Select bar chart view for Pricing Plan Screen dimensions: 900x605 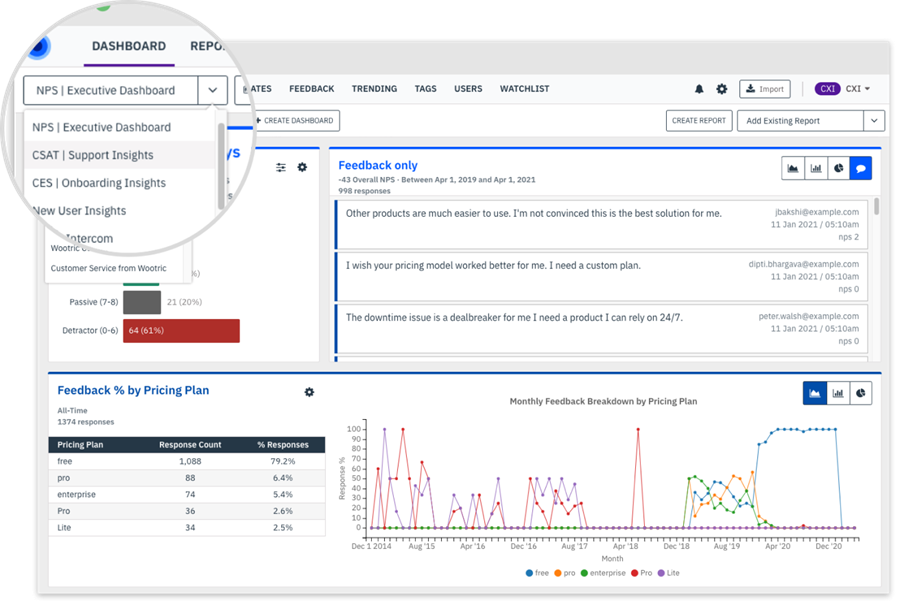pos(838,393)
